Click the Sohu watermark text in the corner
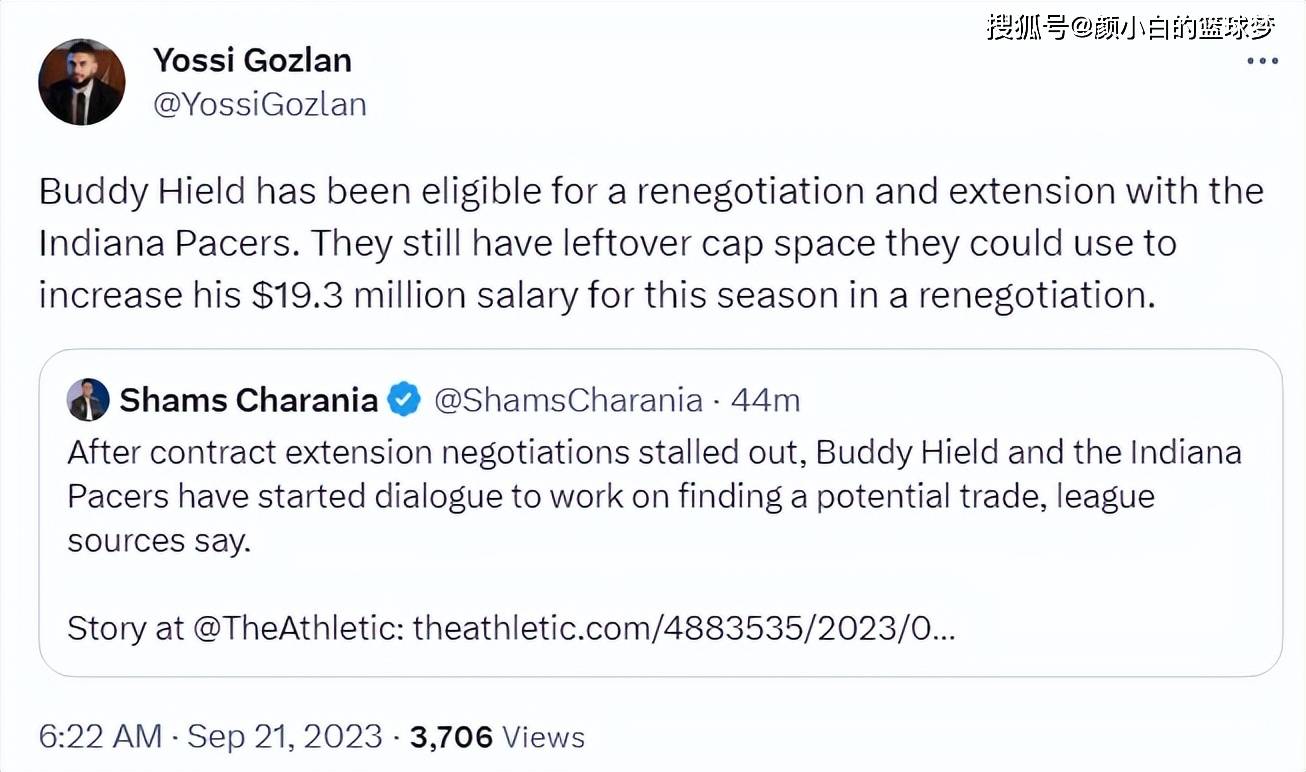 coord(1130,27)
